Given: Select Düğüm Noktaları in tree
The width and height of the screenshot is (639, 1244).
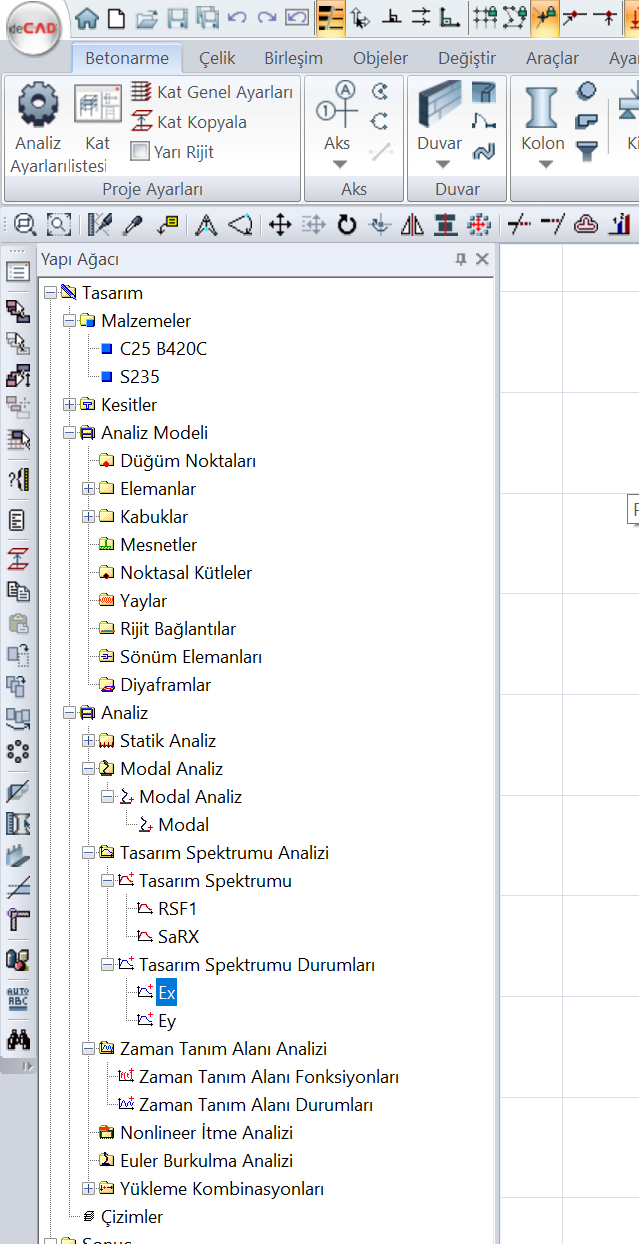Looking at the screenshot, I should point(188,461).
